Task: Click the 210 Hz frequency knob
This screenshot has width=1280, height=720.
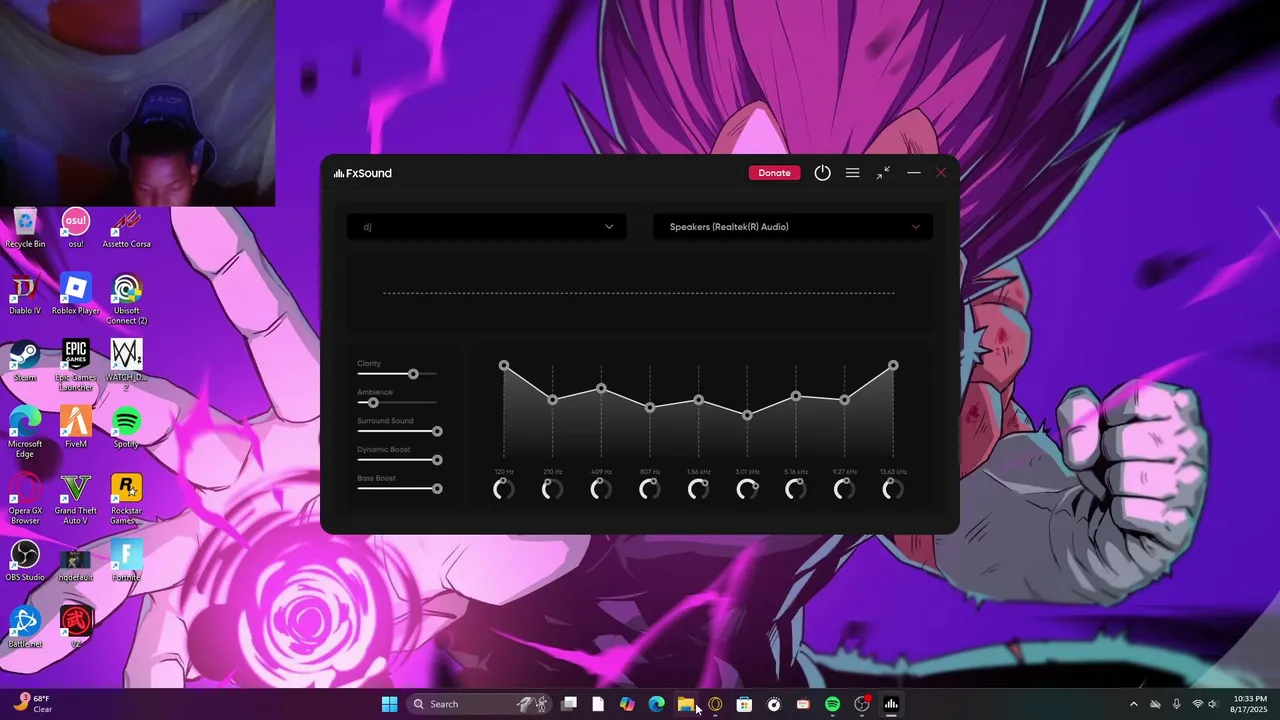Action: (x=552, y=489)
